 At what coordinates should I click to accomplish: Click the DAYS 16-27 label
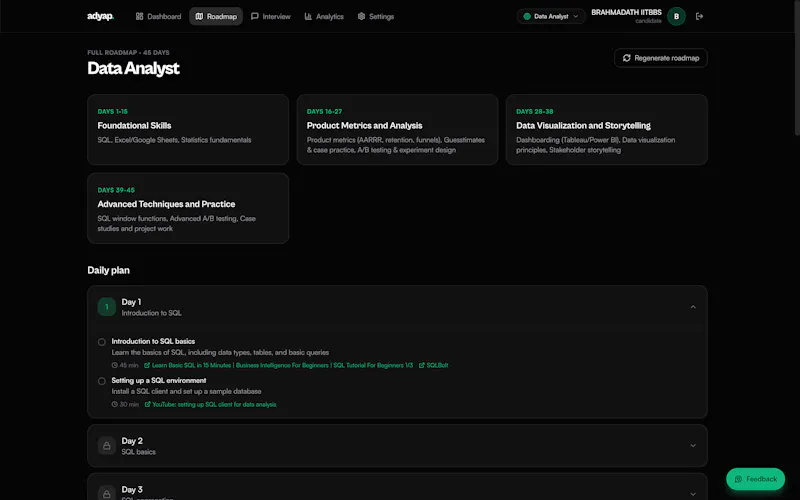324,111
